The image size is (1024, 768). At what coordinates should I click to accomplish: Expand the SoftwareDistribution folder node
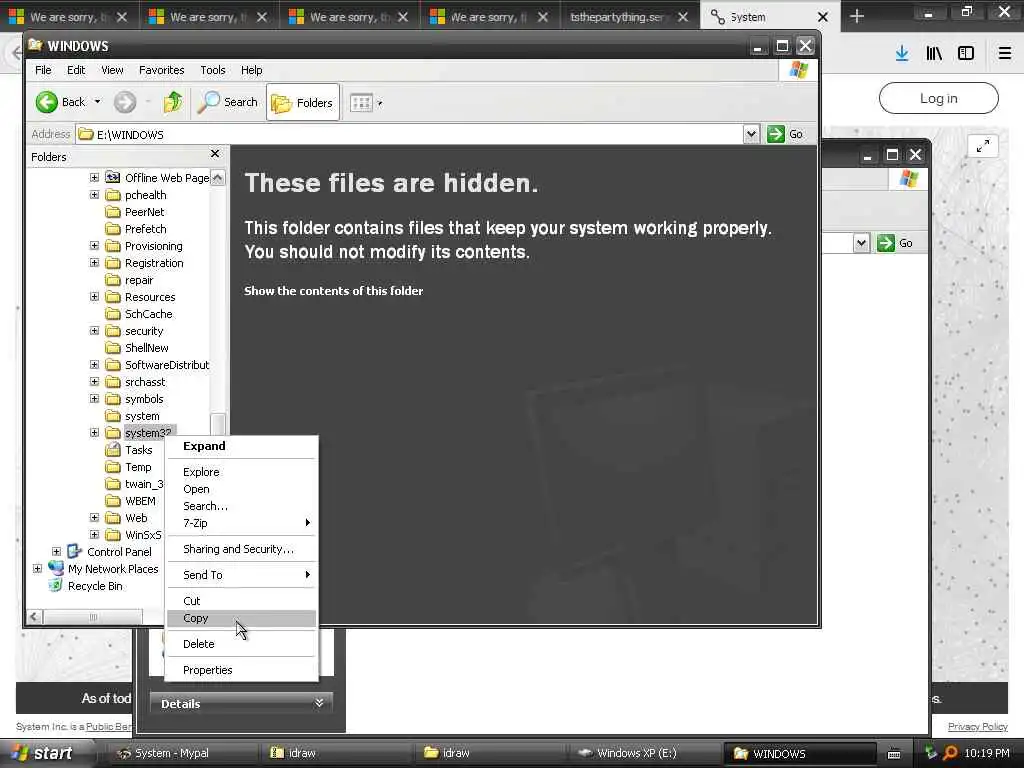click(94, 364)
